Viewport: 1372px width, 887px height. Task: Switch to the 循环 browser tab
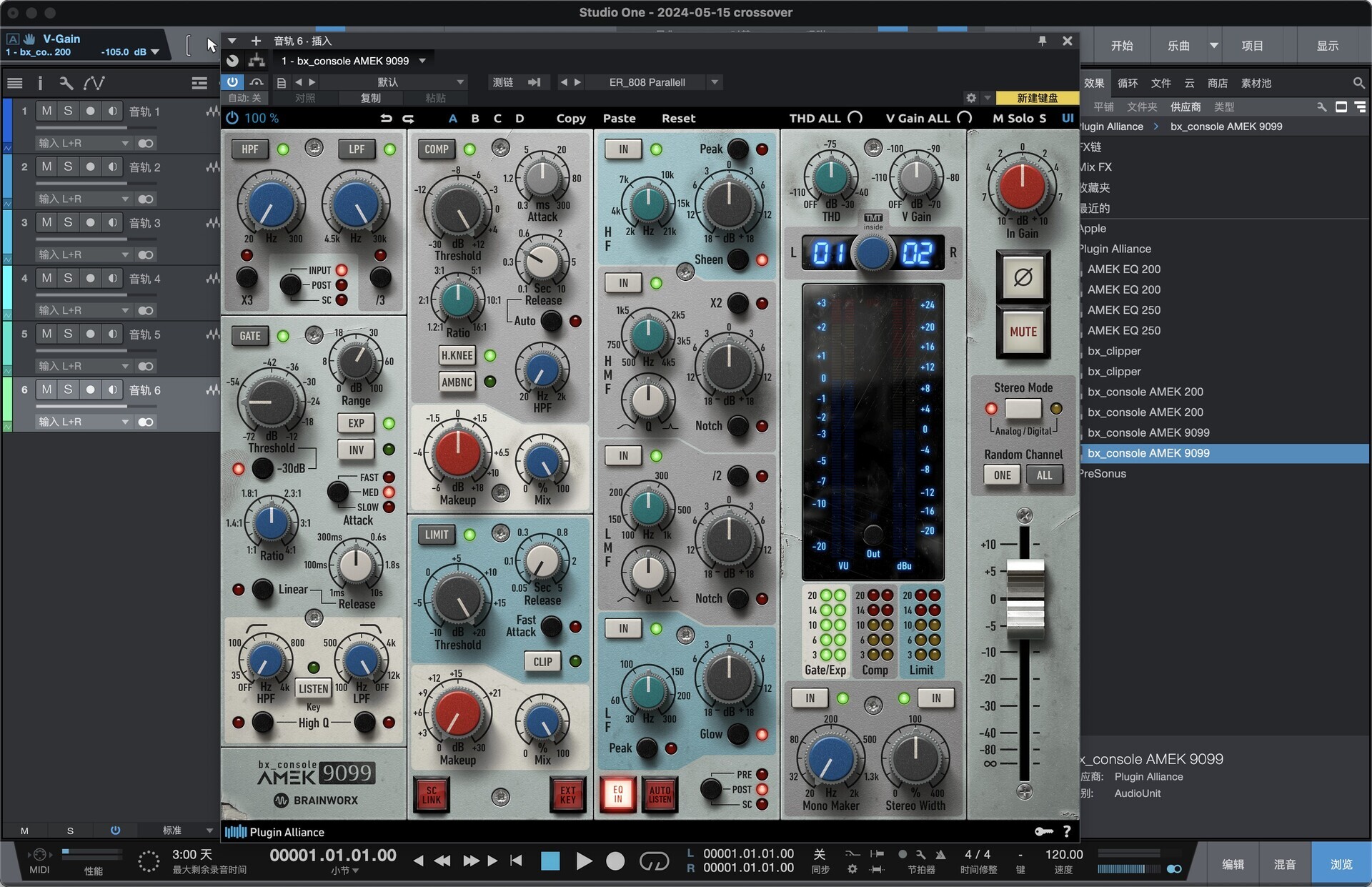tap(1128, 83)
